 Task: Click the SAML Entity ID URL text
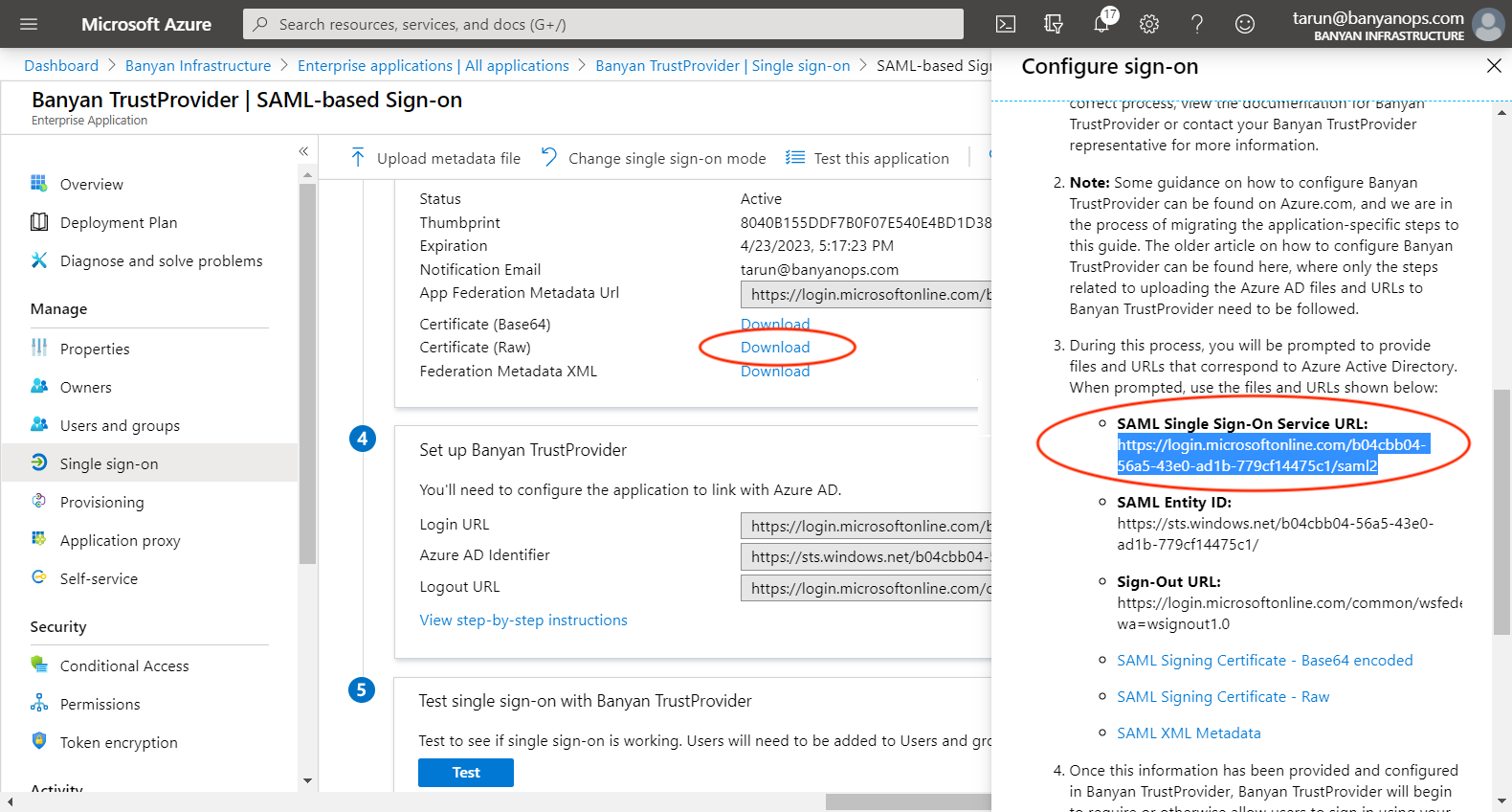pos(1276,533)
